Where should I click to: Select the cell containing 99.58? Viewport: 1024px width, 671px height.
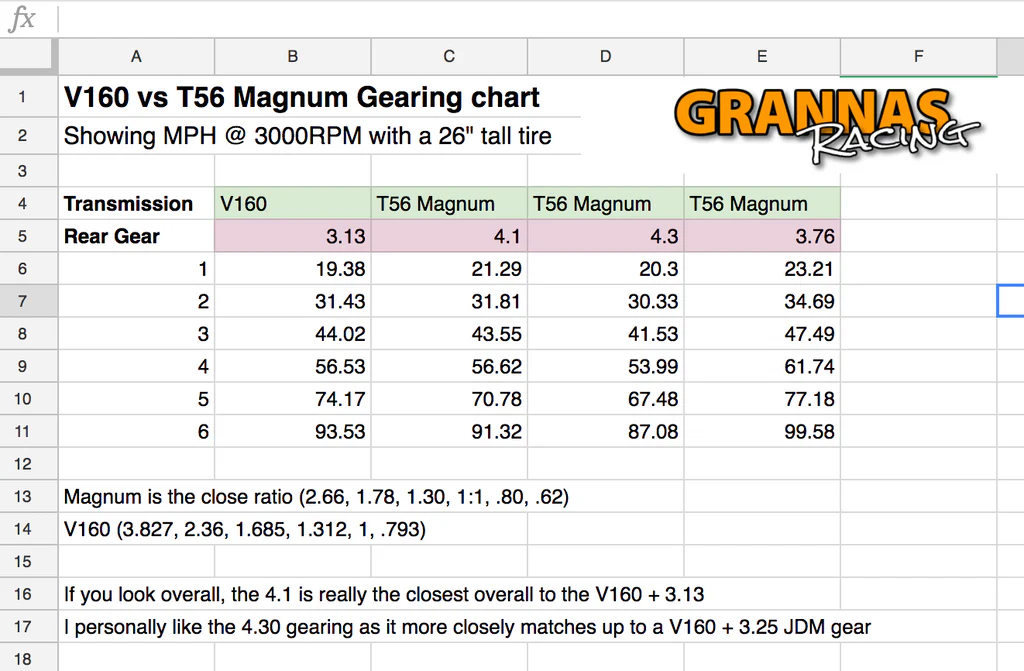(762, 431)
